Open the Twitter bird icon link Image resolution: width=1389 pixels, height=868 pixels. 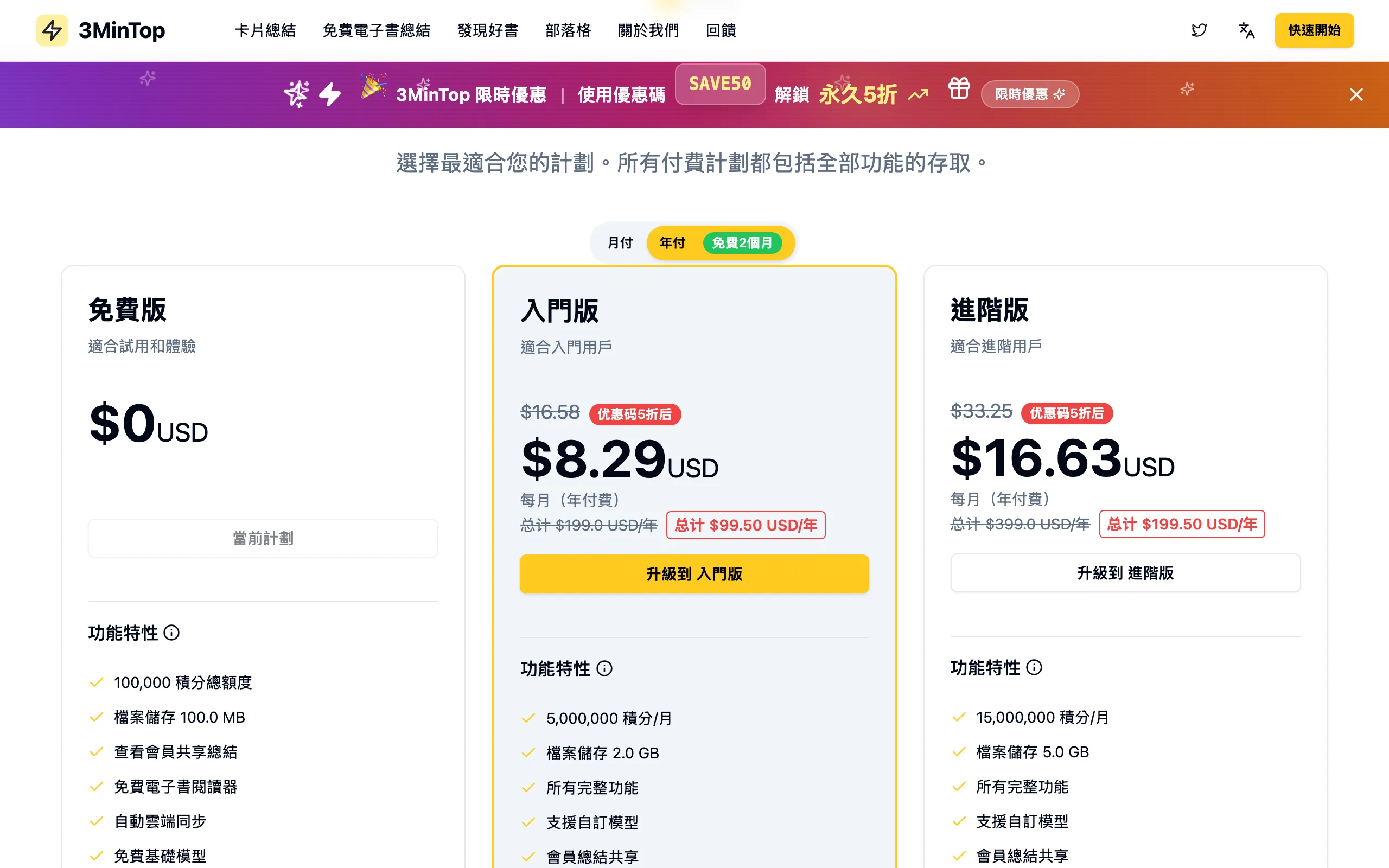(x=1199, y=30)
